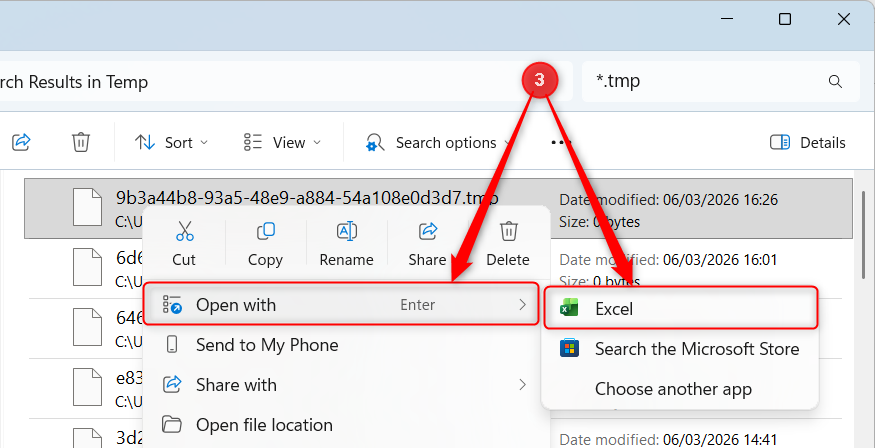This screenshot has width=875, height=448.
Task: Click the Microsoft Store icon
Action: 569,349
